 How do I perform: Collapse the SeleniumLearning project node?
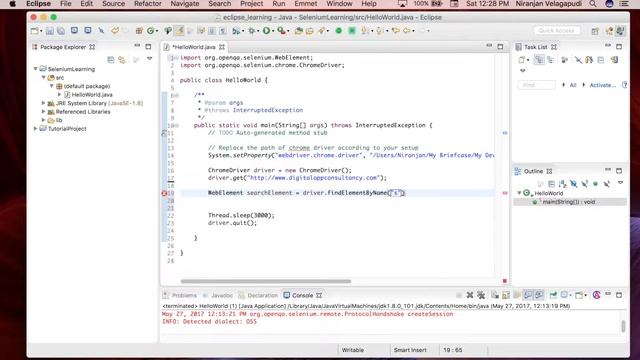36,69
